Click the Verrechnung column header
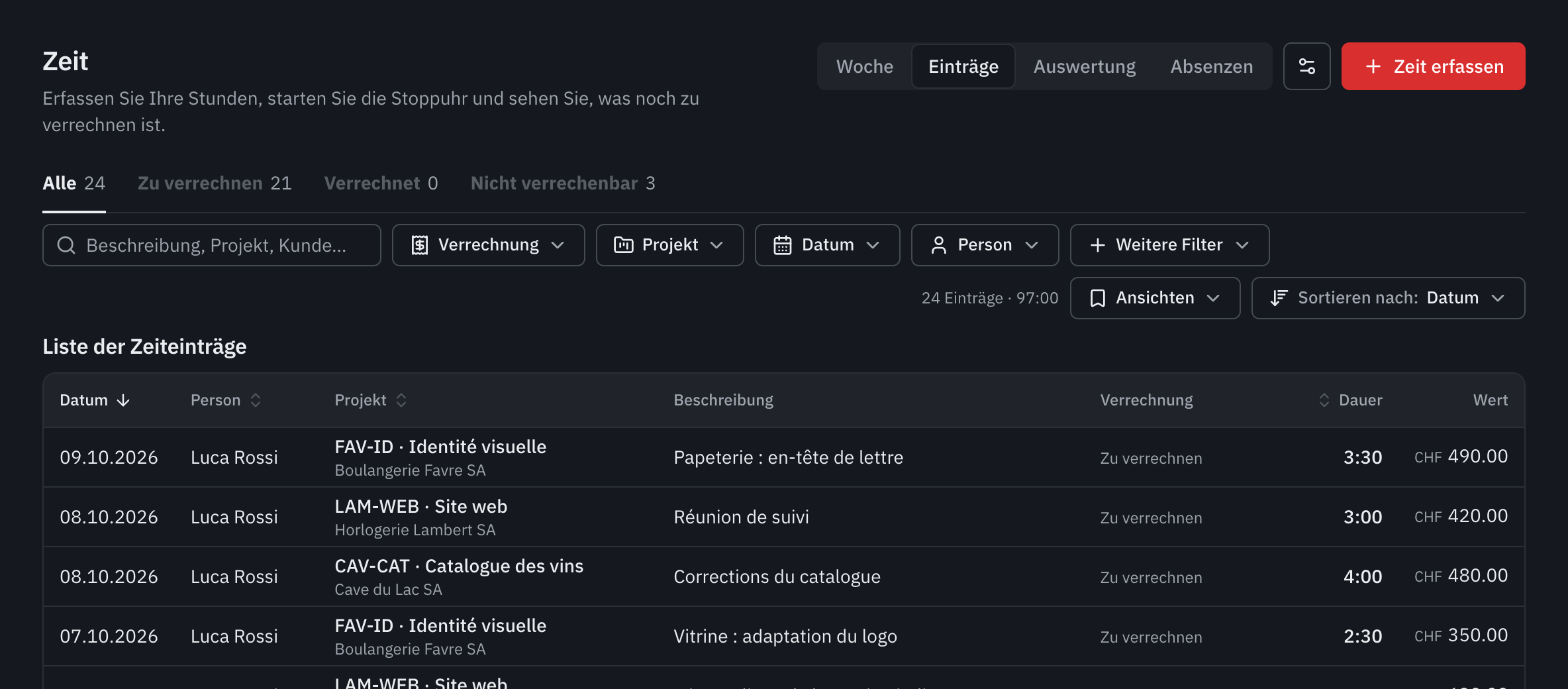 pos(1147,400)
